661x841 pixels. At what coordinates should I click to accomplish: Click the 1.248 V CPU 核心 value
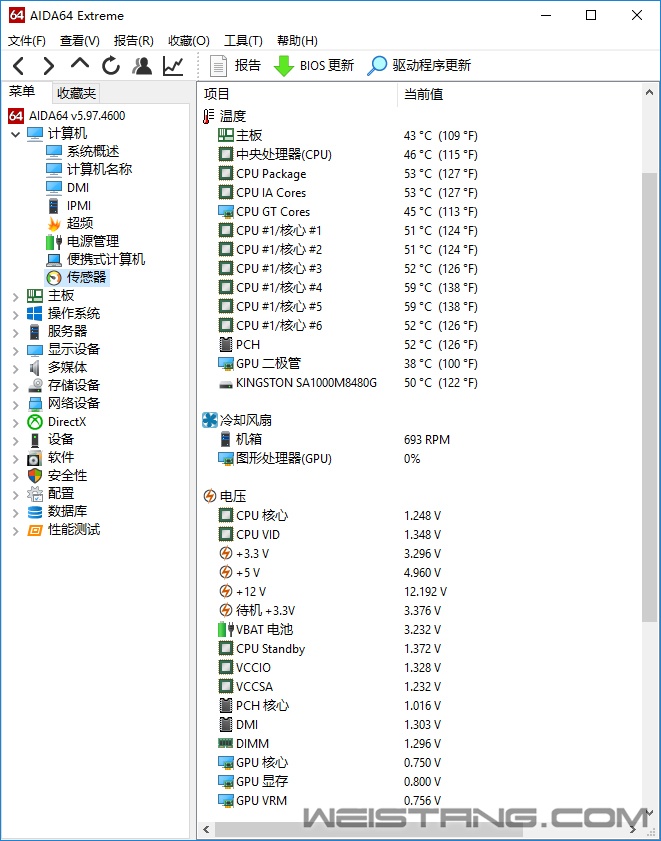coord(422,516)
